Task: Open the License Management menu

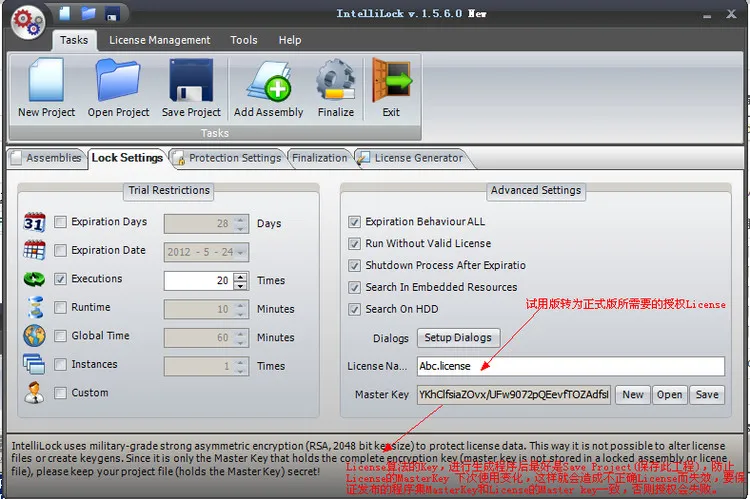Action: click(159, 40)
